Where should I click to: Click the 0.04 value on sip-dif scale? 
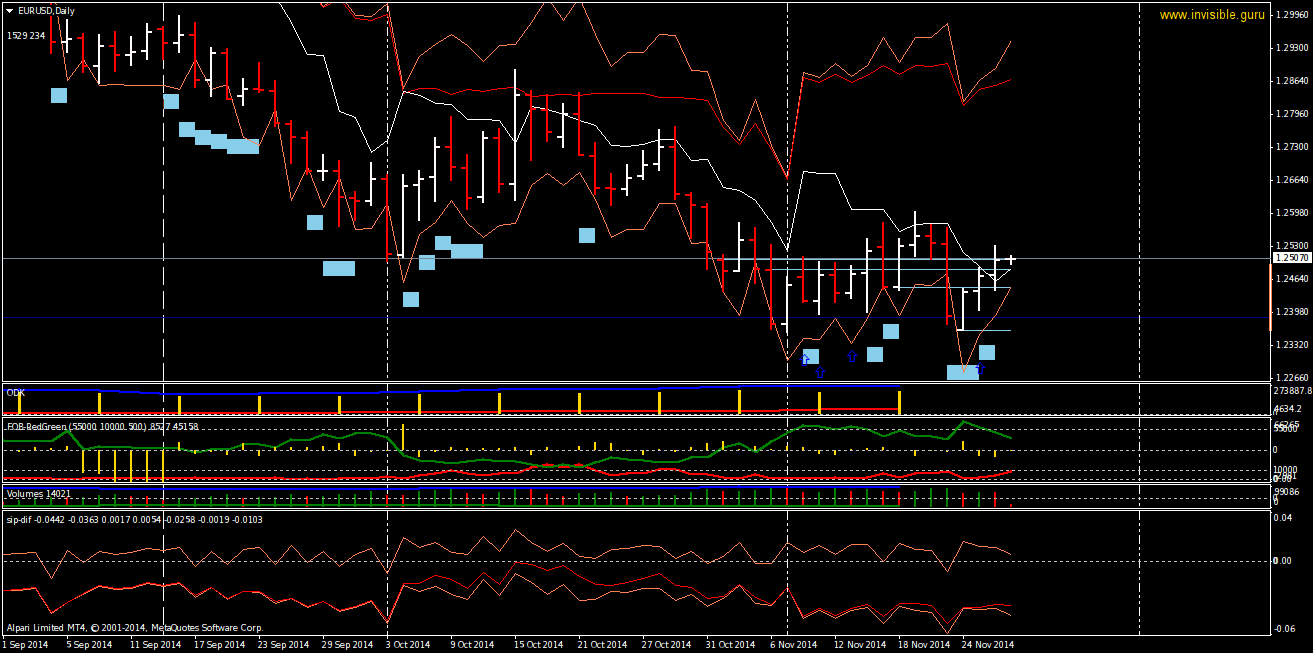pyautogui.click(x=1282, y=517)
